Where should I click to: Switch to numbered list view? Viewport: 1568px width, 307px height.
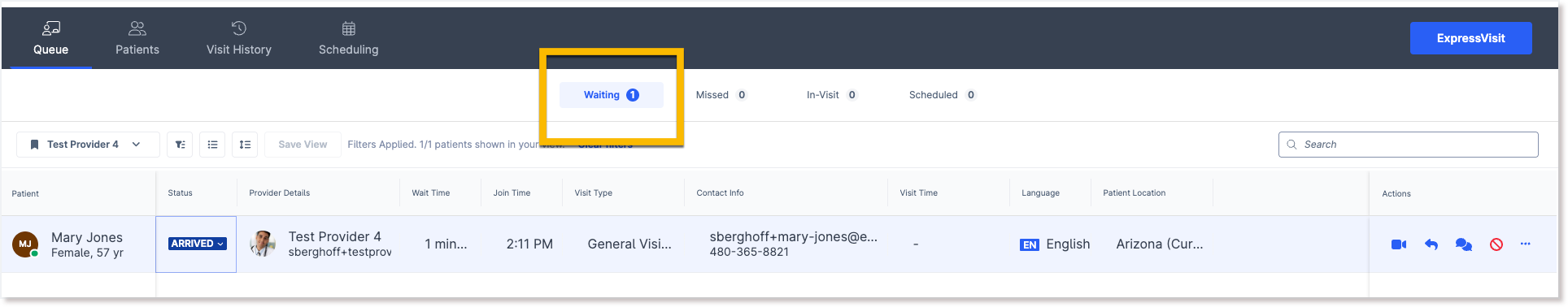[245, 145]
